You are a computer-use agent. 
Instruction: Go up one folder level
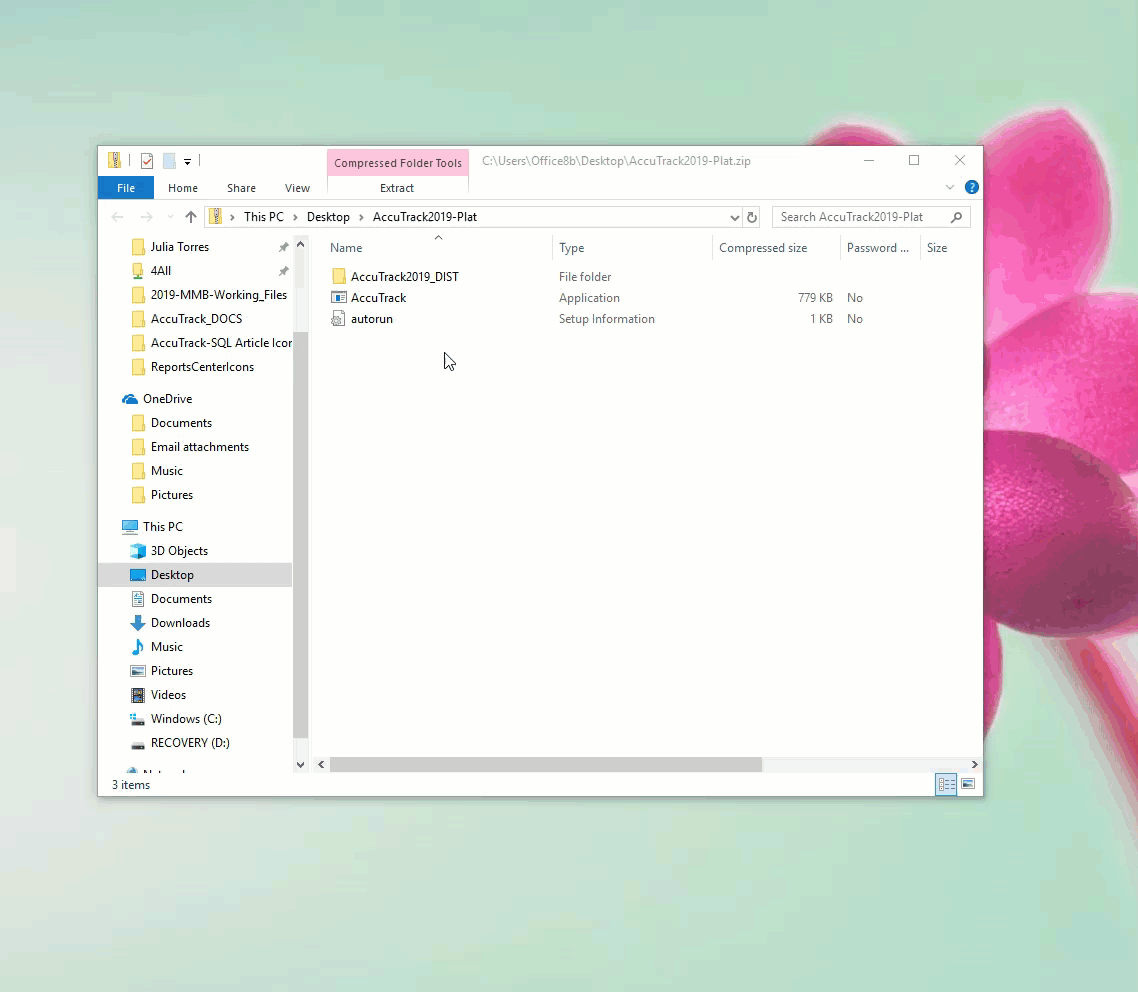(191, 217)
